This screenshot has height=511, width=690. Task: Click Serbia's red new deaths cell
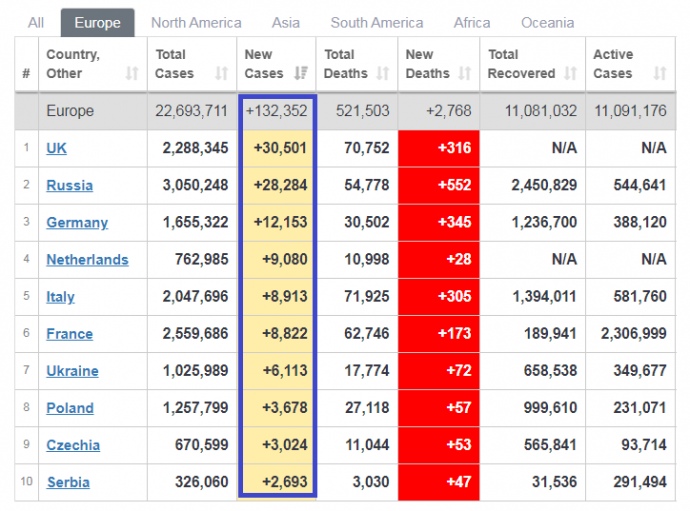tap(438, 482)
